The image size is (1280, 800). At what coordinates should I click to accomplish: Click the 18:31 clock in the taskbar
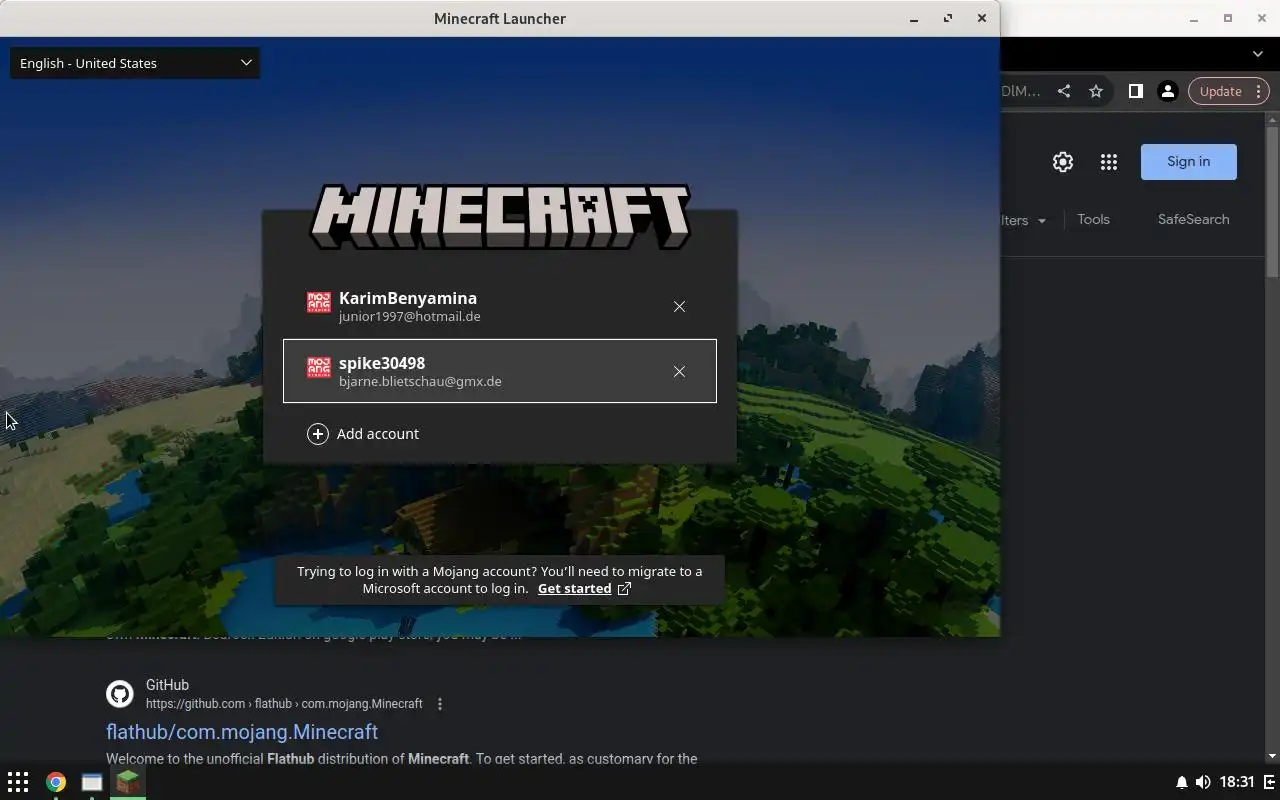(x=1237, y=782)
